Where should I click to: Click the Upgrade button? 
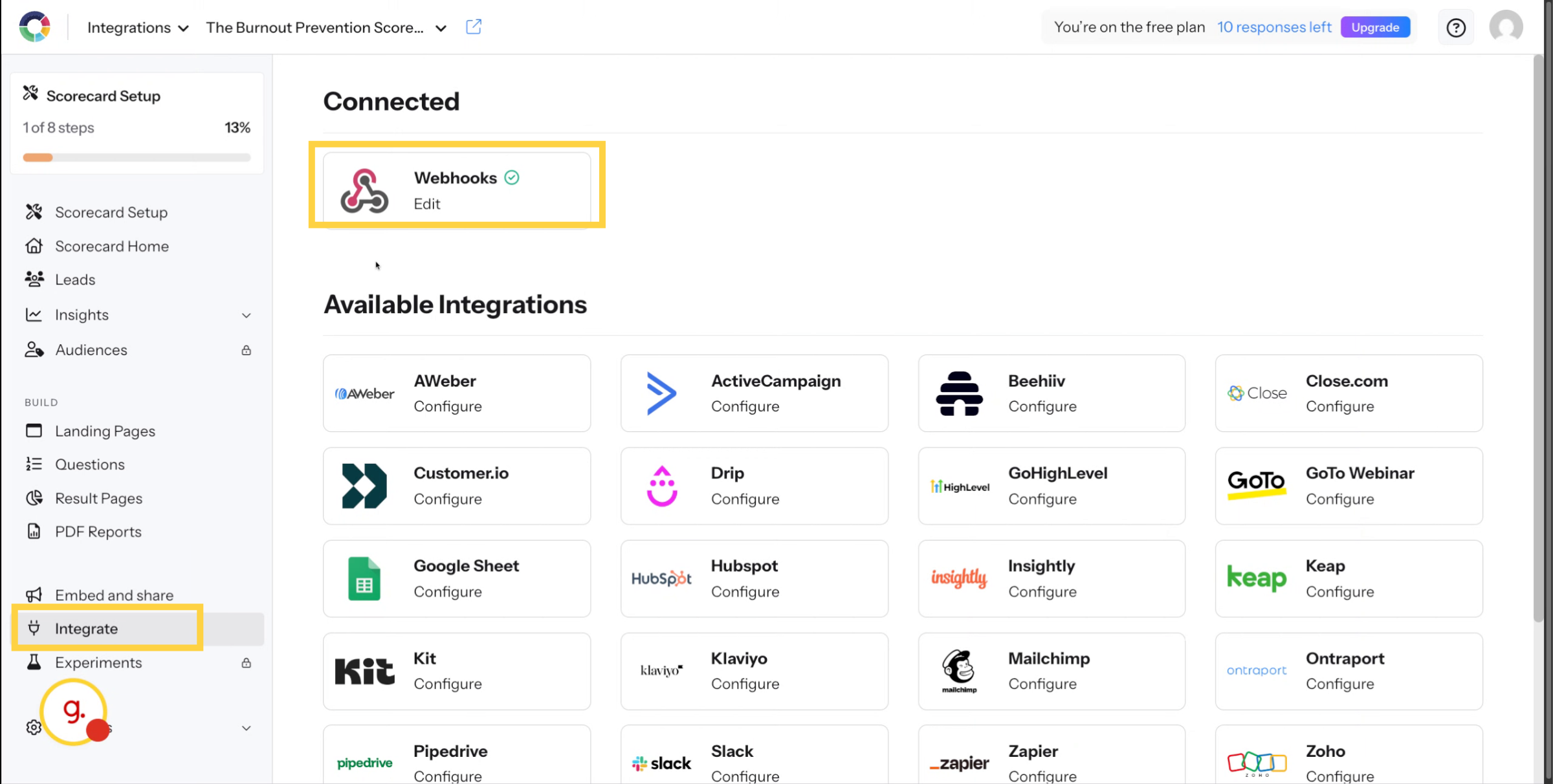tap(1375, 27)
